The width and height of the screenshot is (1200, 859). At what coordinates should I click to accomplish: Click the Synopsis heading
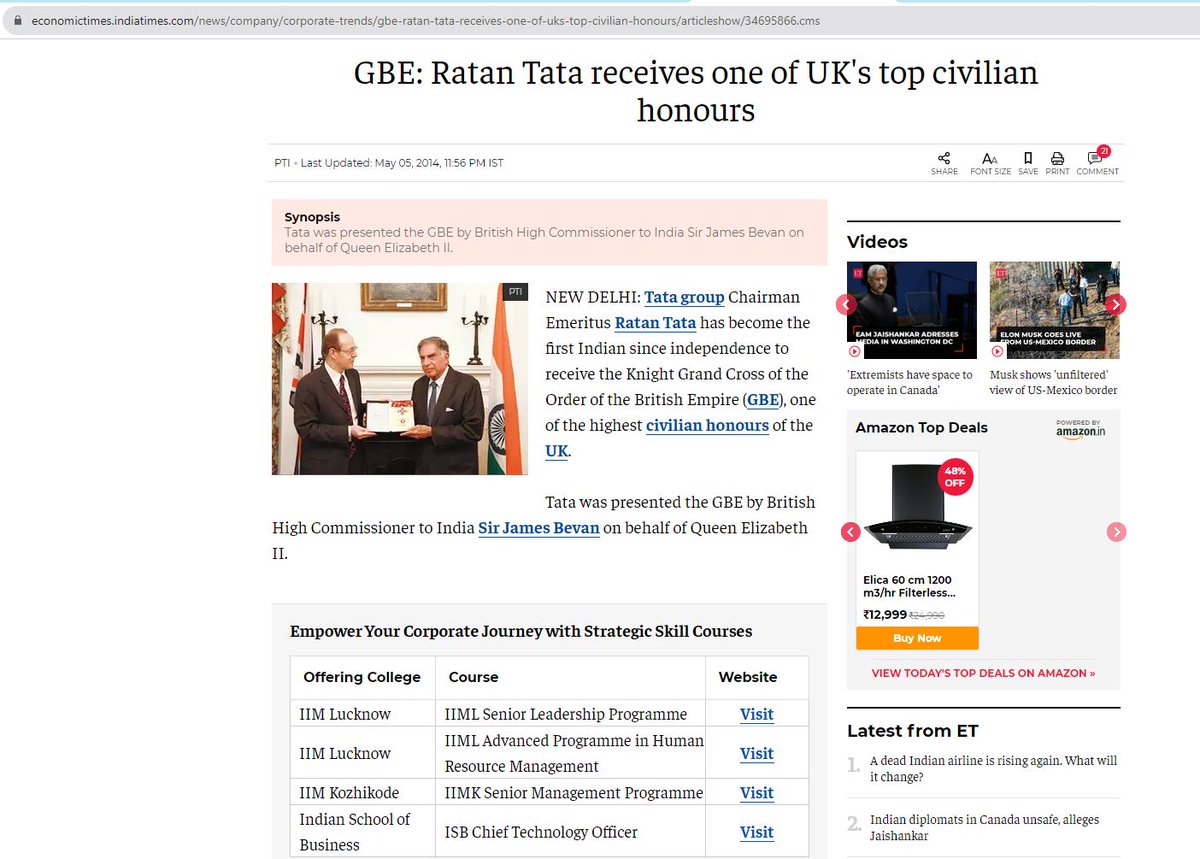pos(312,217)
